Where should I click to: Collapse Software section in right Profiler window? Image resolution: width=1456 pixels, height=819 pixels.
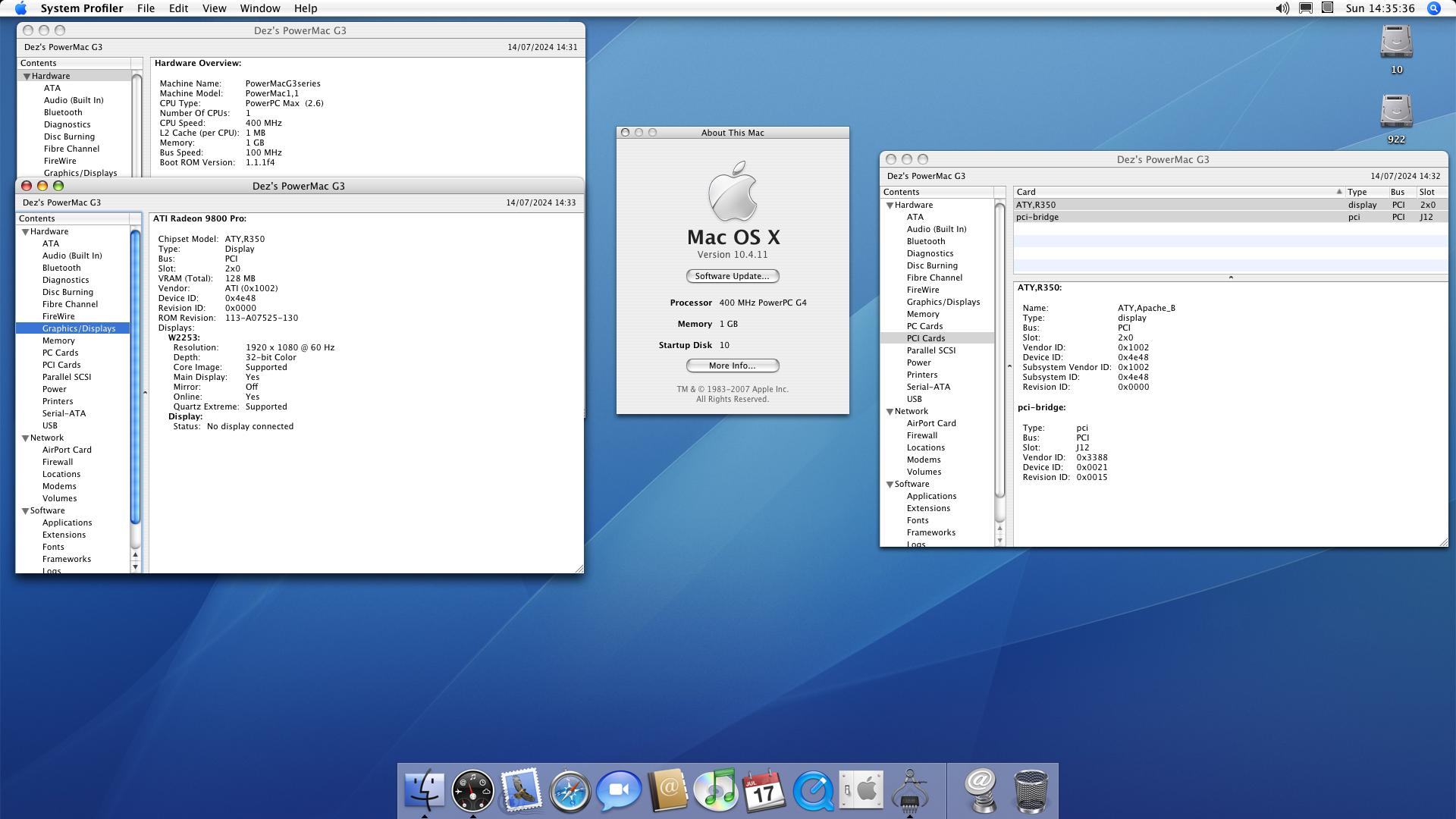pos(890,485)
